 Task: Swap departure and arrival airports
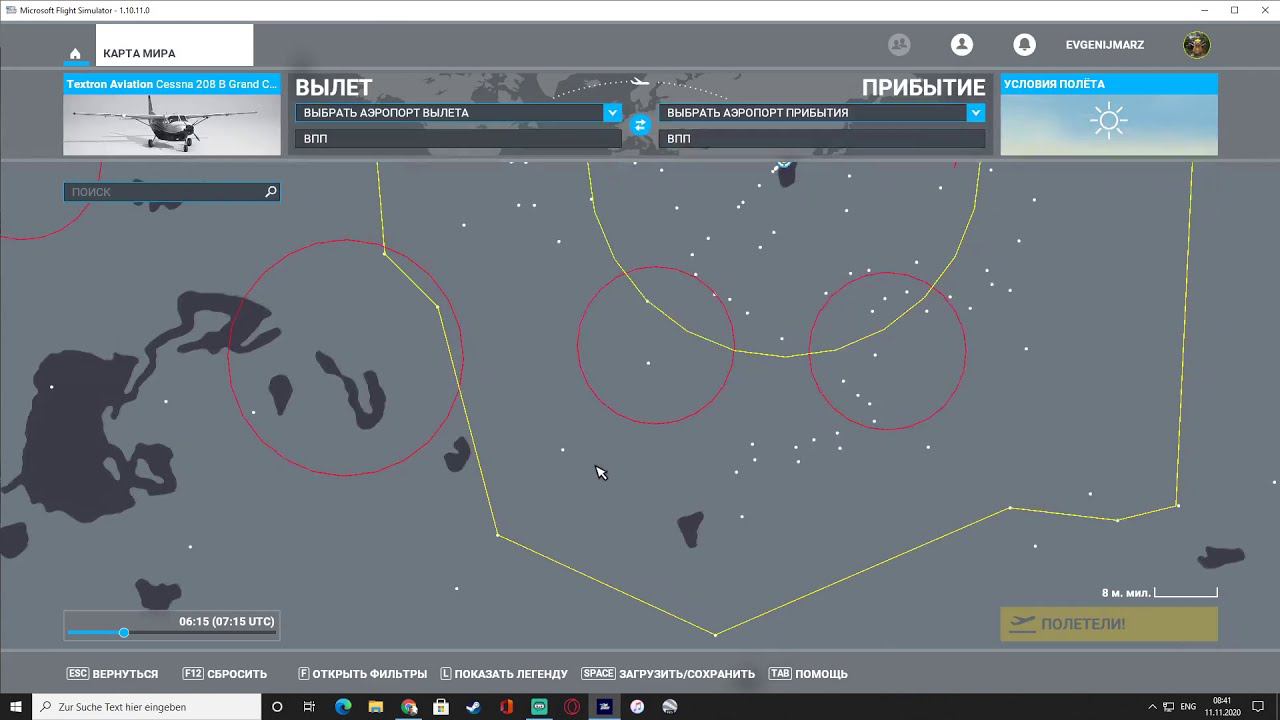pos(640,125)
